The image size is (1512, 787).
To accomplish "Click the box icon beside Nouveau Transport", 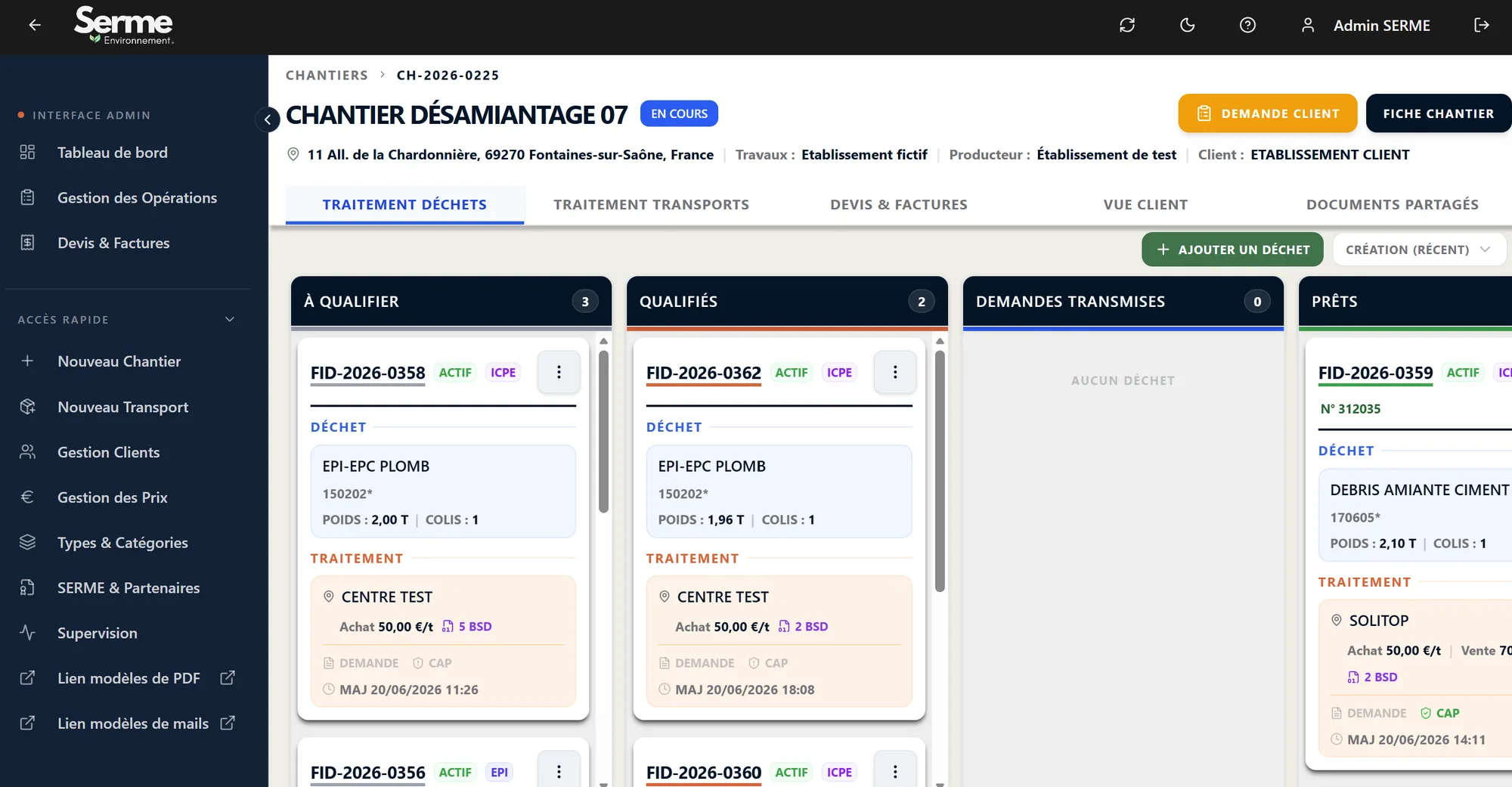I will click(27, 407).
